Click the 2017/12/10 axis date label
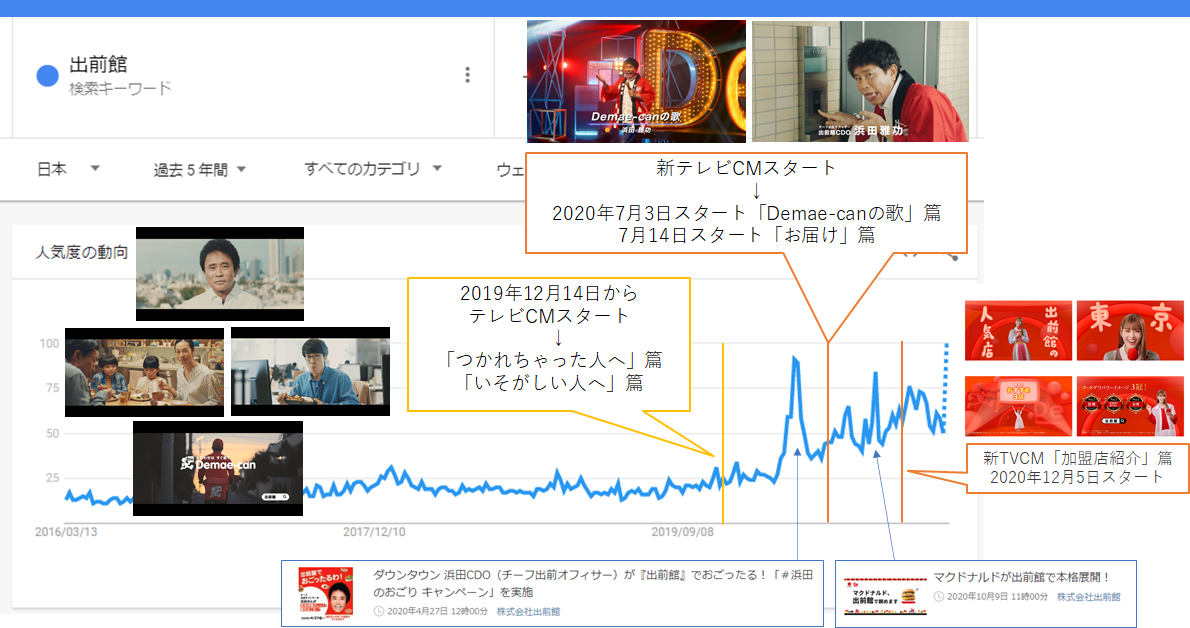Image resolution: width=1190 pixels, height=628 pixels. tap(374, 532)
